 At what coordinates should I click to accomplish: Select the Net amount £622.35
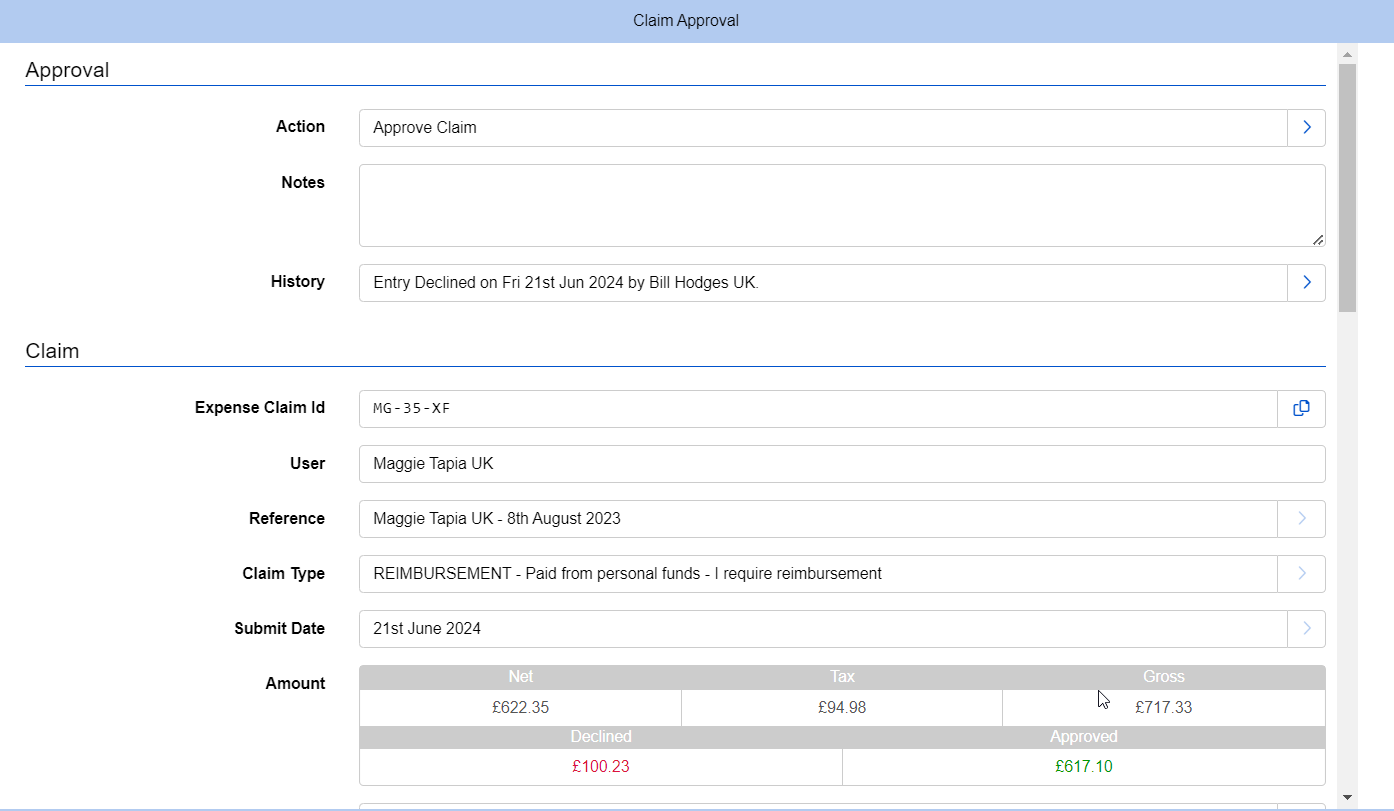[520, 707]
